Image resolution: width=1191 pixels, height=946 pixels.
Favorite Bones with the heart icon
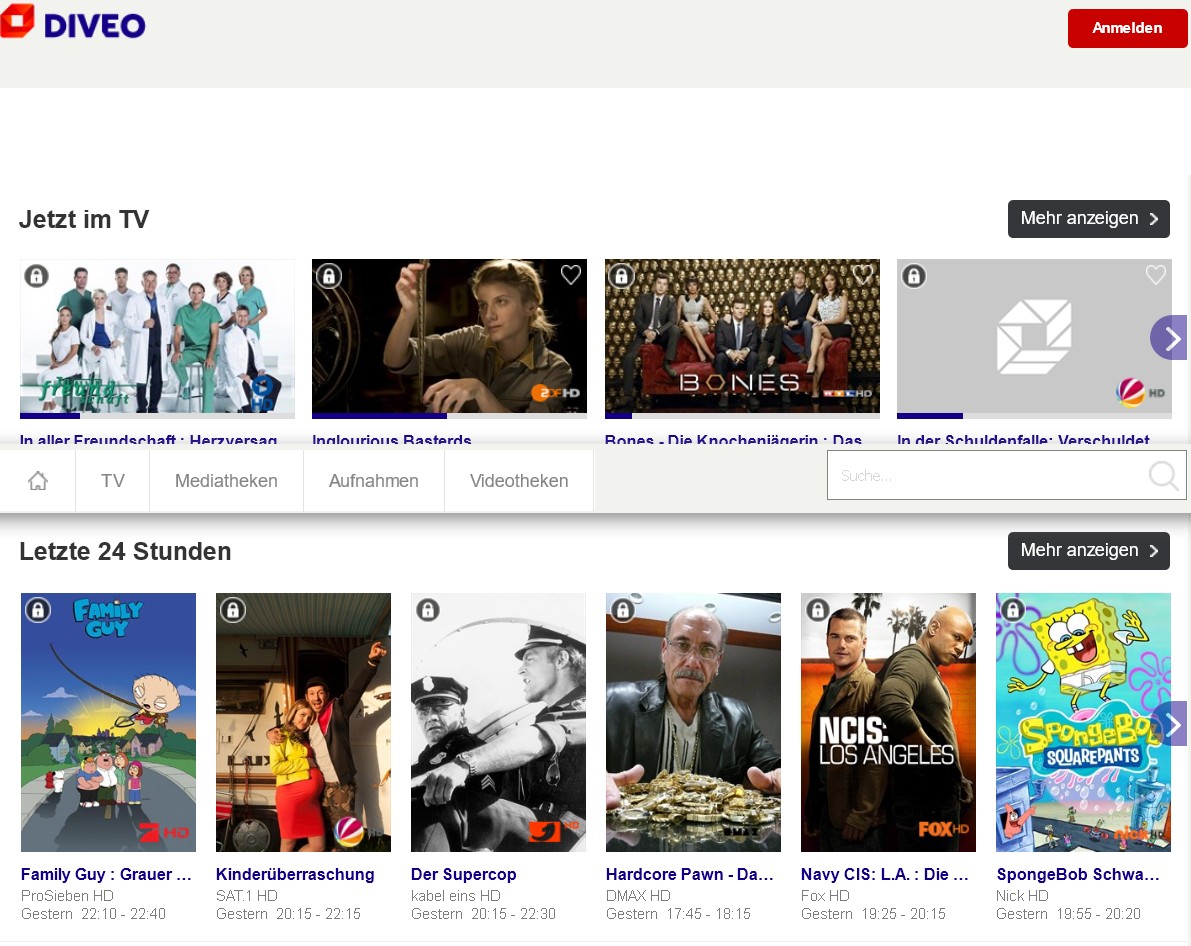863,274
